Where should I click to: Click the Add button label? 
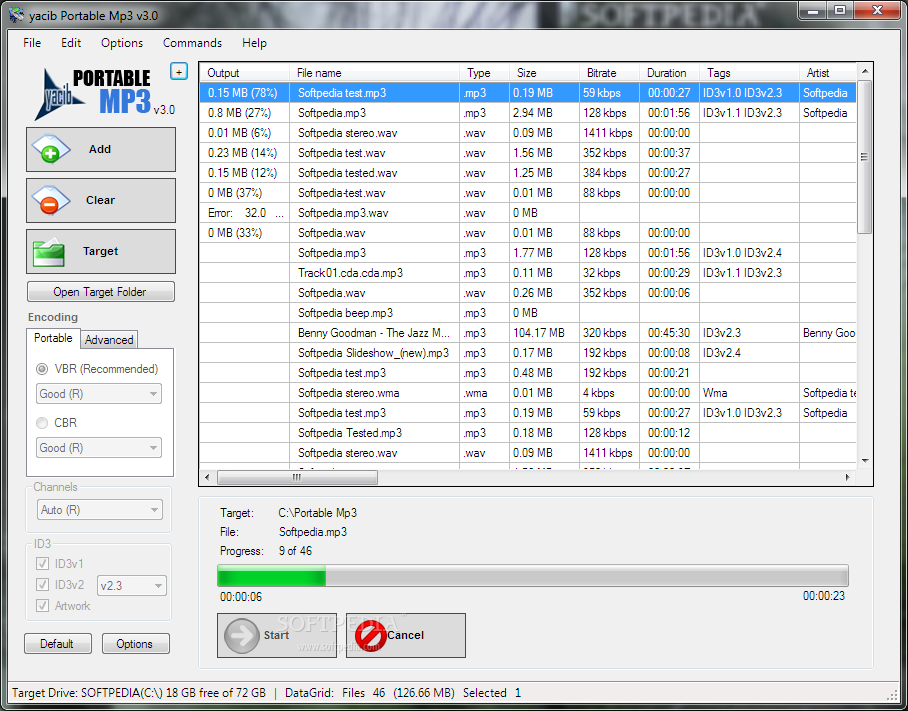click(x=100, y=149)
